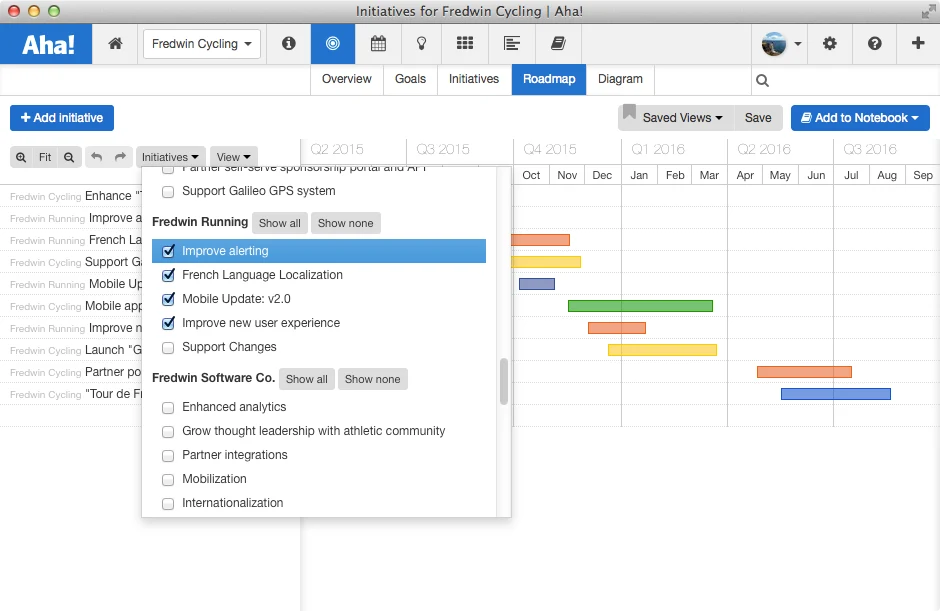940x611 pixels.
Task: Switch to the Diagram tab
Action: click(x=620, y=79)
